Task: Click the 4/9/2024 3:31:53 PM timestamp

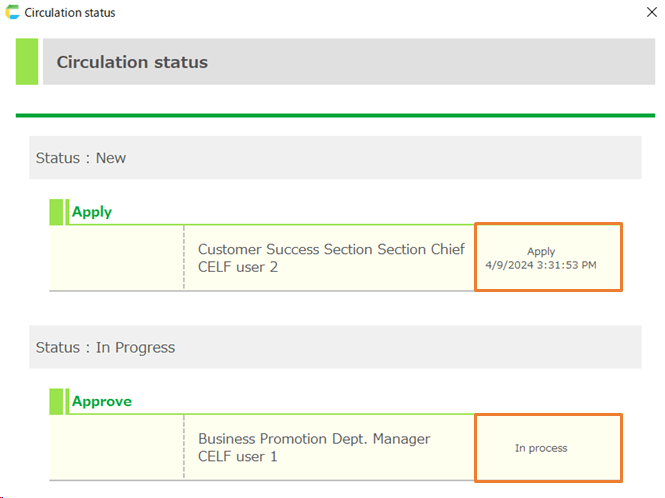Action: (x=541, y=265)
